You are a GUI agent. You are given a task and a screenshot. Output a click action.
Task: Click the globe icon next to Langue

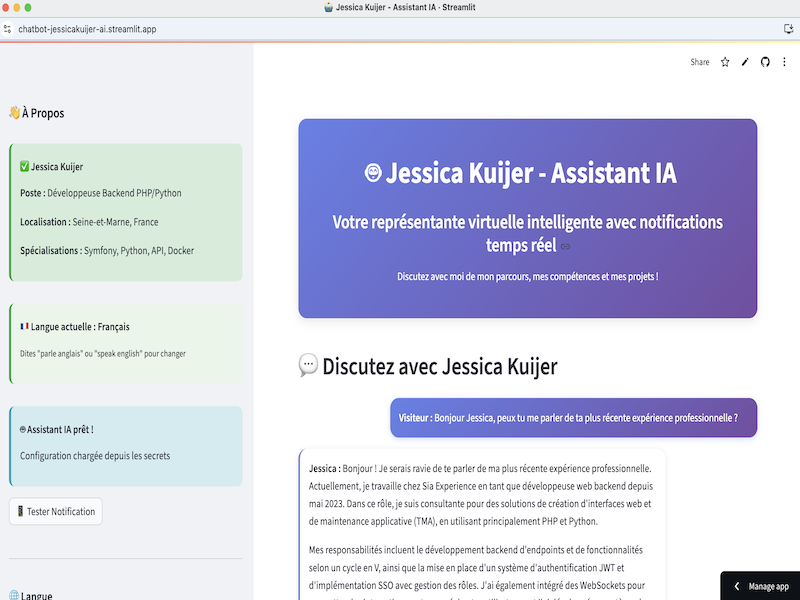[x=14, y=595]
